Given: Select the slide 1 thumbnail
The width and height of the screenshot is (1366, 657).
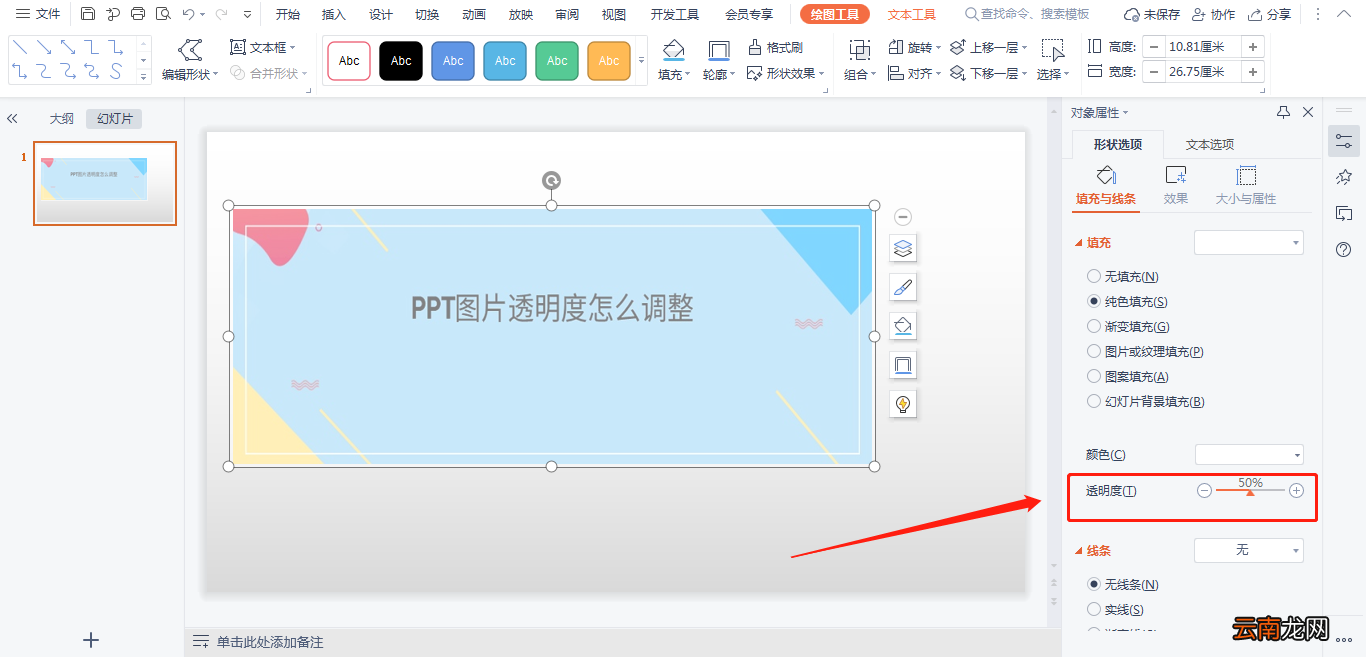Looking at the screenshot, I should tap(104, 183).
